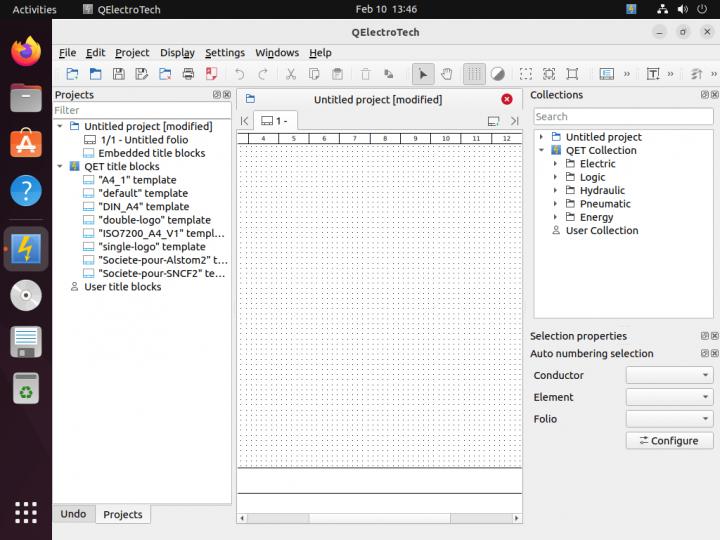Expand the Electric collection folder

pos(555,163)
